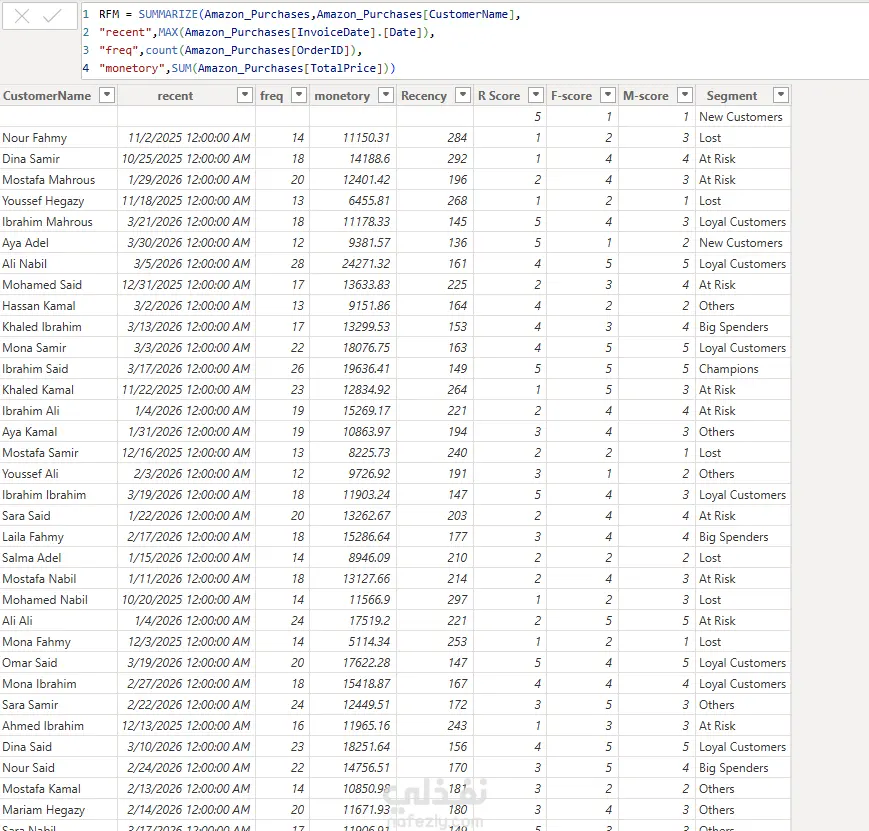The width and height of the screenshot is (869, 831).
Task: Select the Aya Adel name cell
Action: tap(59, 243)
